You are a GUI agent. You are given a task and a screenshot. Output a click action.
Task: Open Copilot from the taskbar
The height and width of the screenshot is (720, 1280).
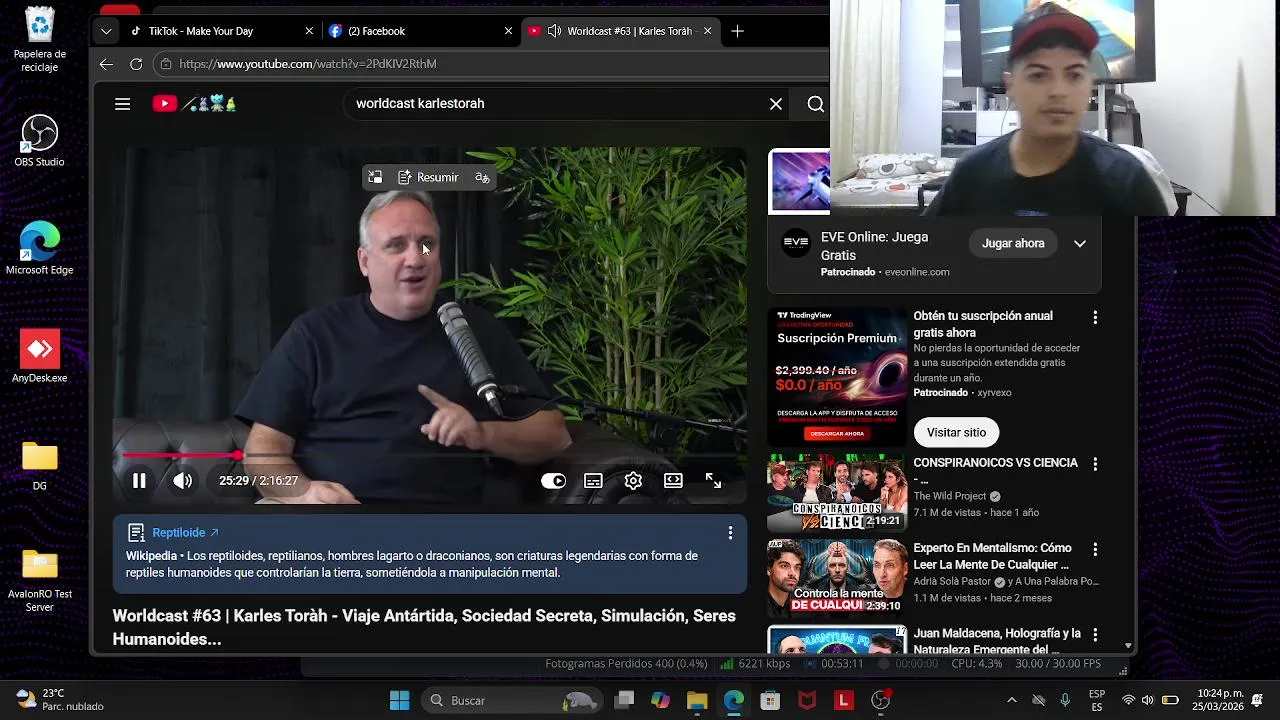pyautogui.click(x=660, y=700)
